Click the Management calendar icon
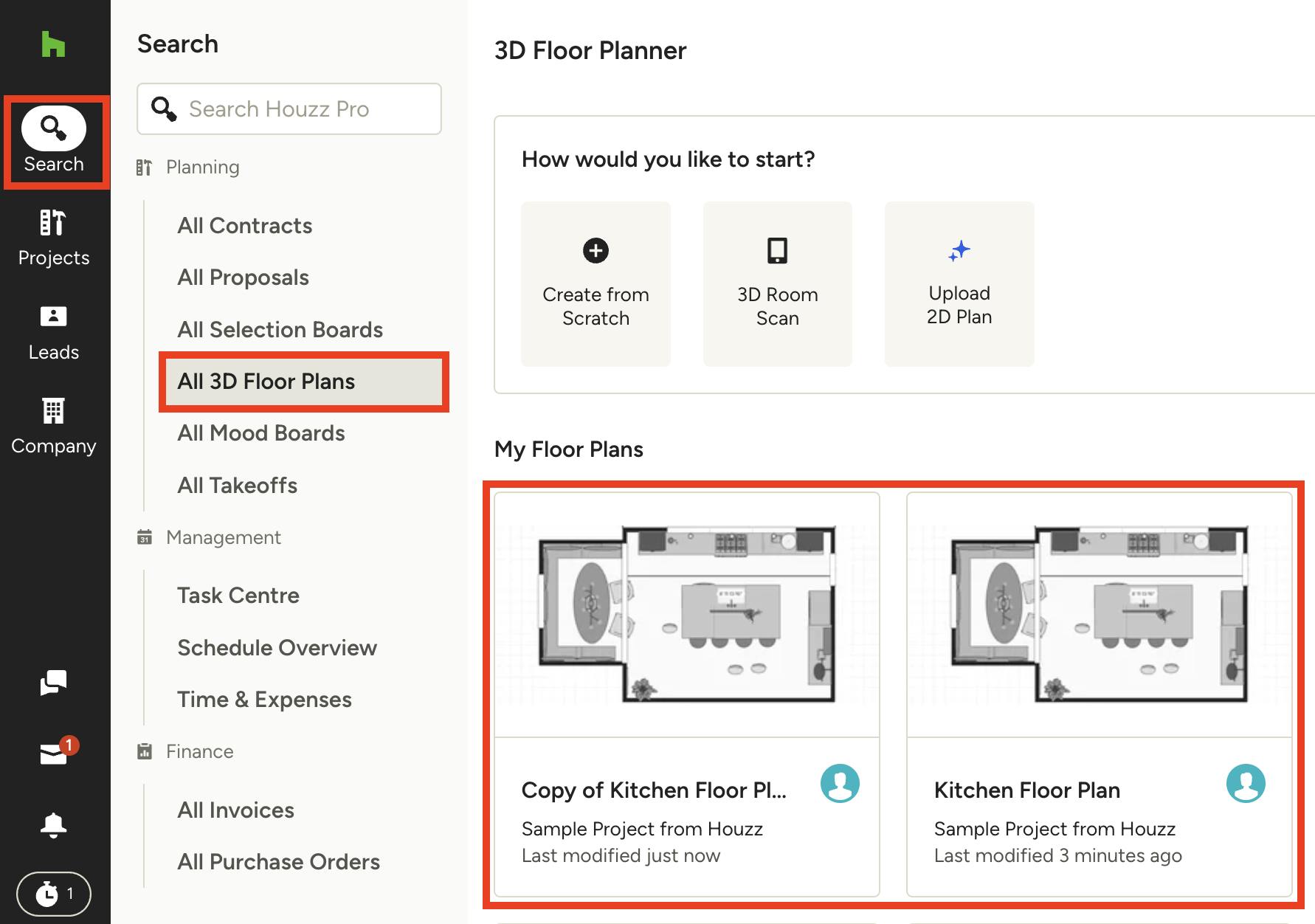The width and height of the screenshot is (1315, 924). [145, 537]
